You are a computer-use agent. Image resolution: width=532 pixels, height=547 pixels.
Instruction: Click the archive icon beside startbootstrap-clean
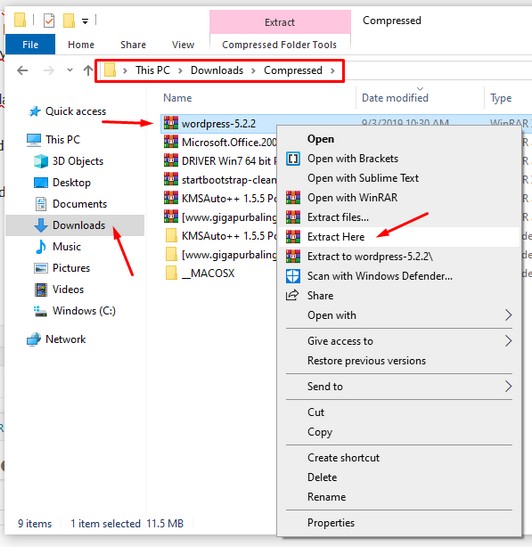tap(171, 179)
